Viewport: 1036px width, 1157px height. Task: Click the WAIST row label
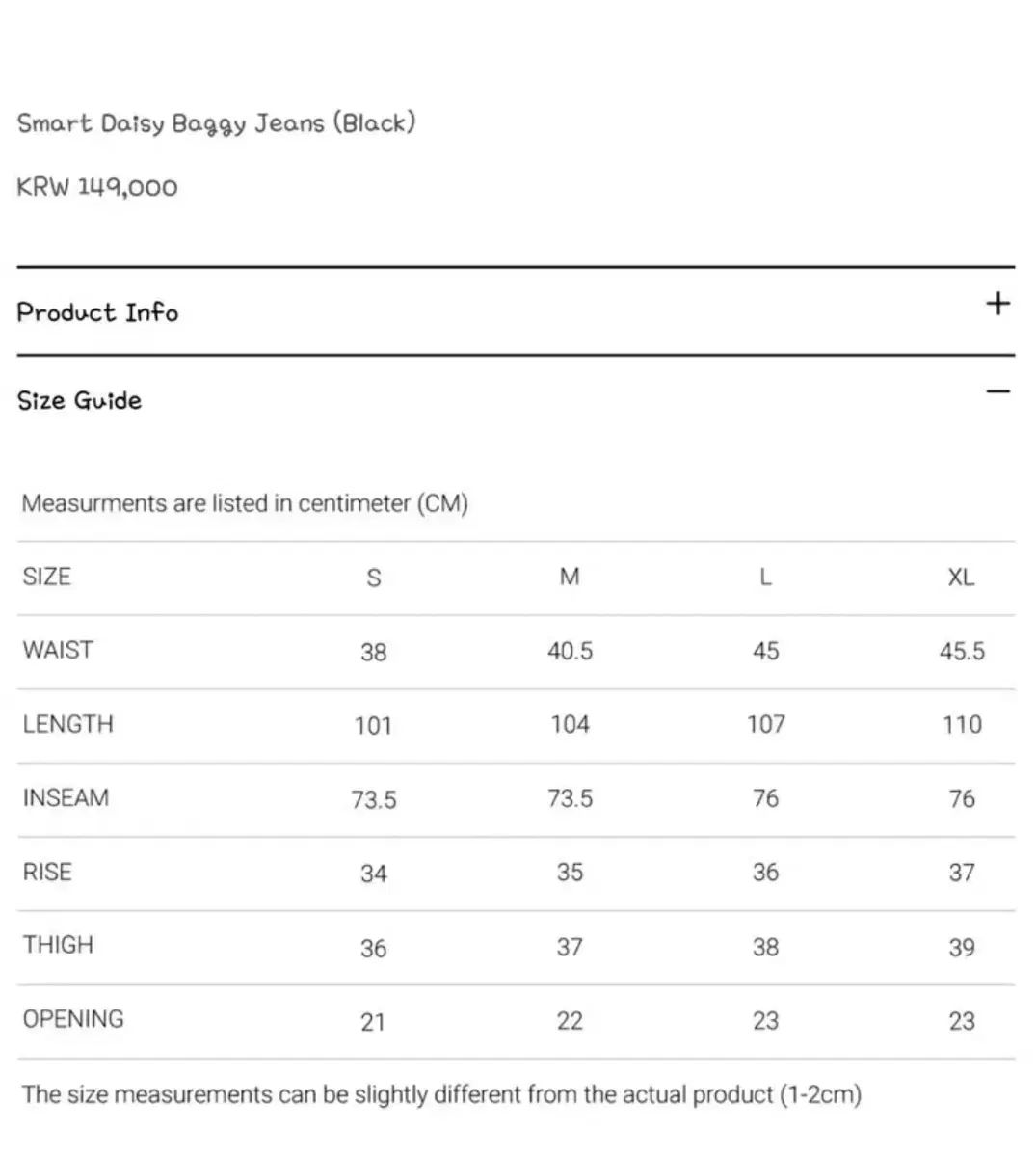tap(58, 650)
